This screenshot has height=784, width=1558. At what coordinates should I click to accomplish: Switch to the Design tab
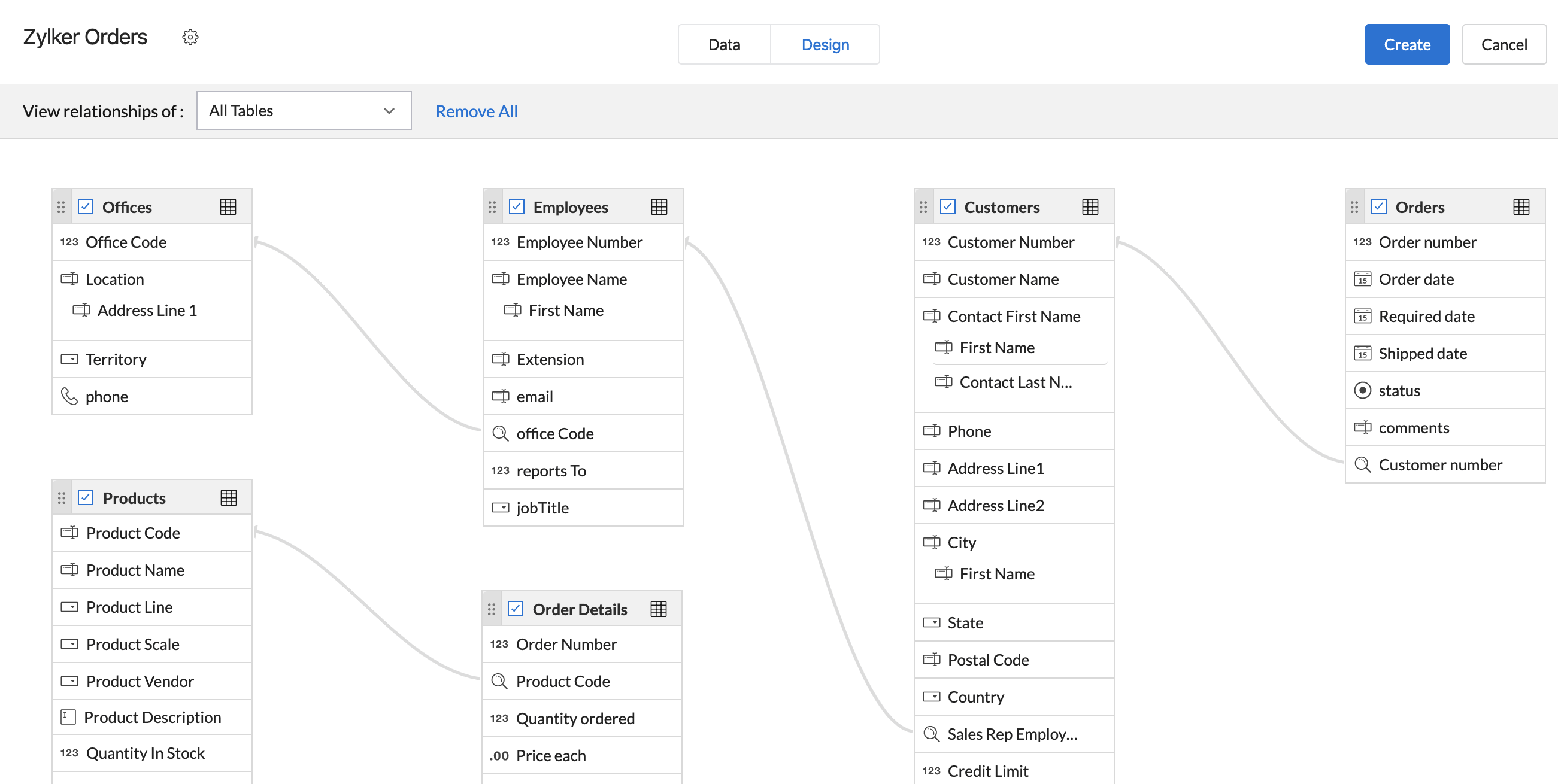pyautogui.click(x=825, y=45)
